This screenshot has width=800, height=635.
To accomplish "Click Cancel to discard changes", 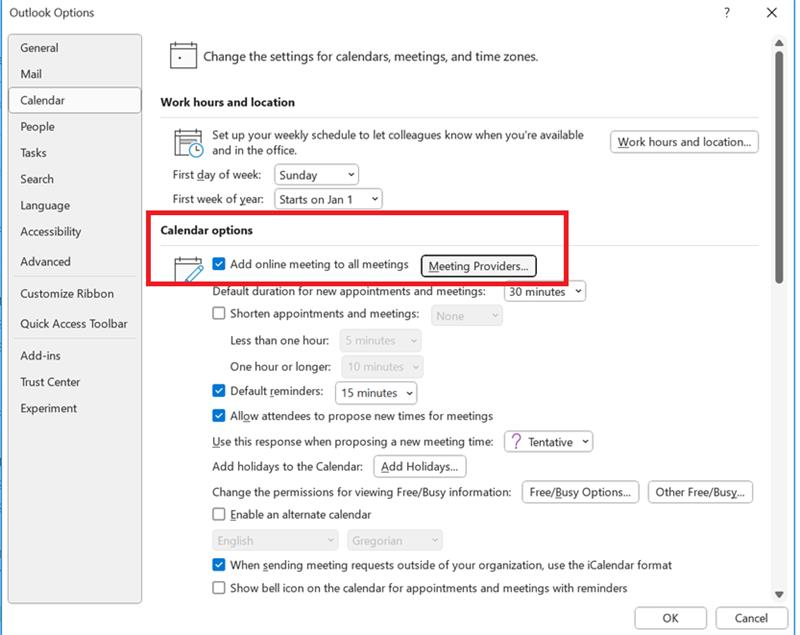I will click(x=751, y=618).
